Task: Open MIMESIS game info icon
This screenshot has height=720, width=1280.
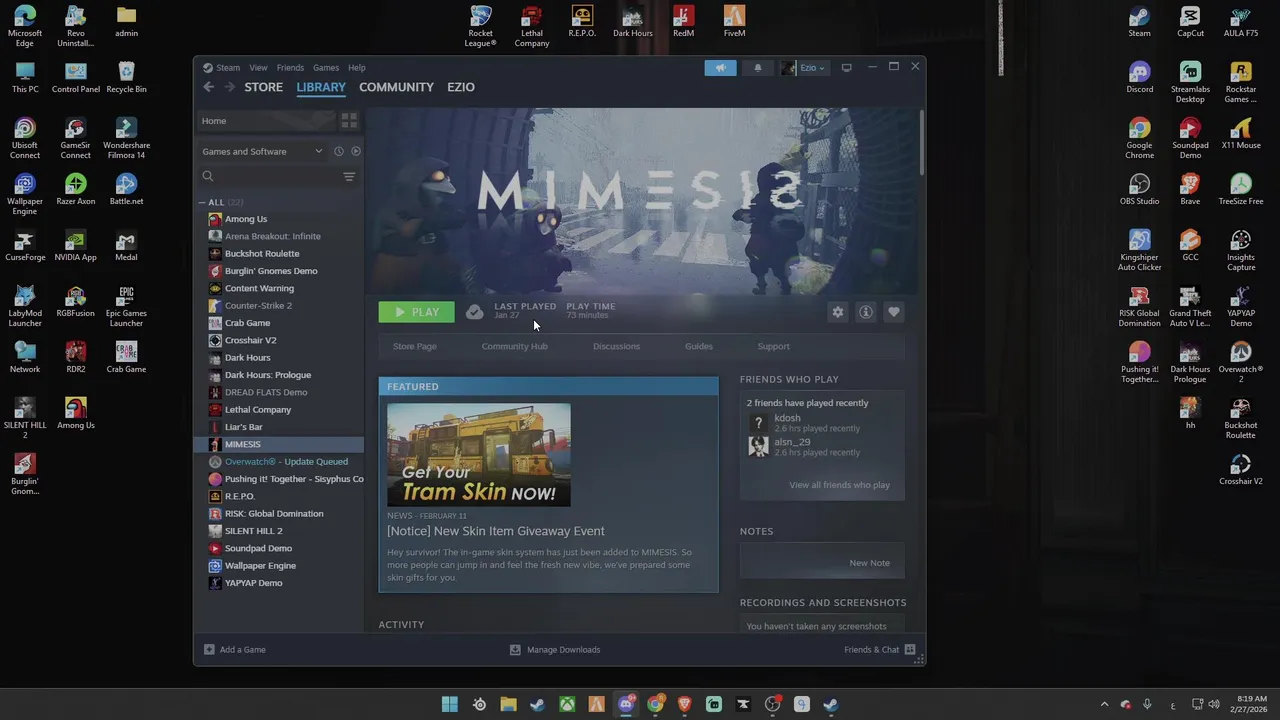Action: [x=866, y=312]
